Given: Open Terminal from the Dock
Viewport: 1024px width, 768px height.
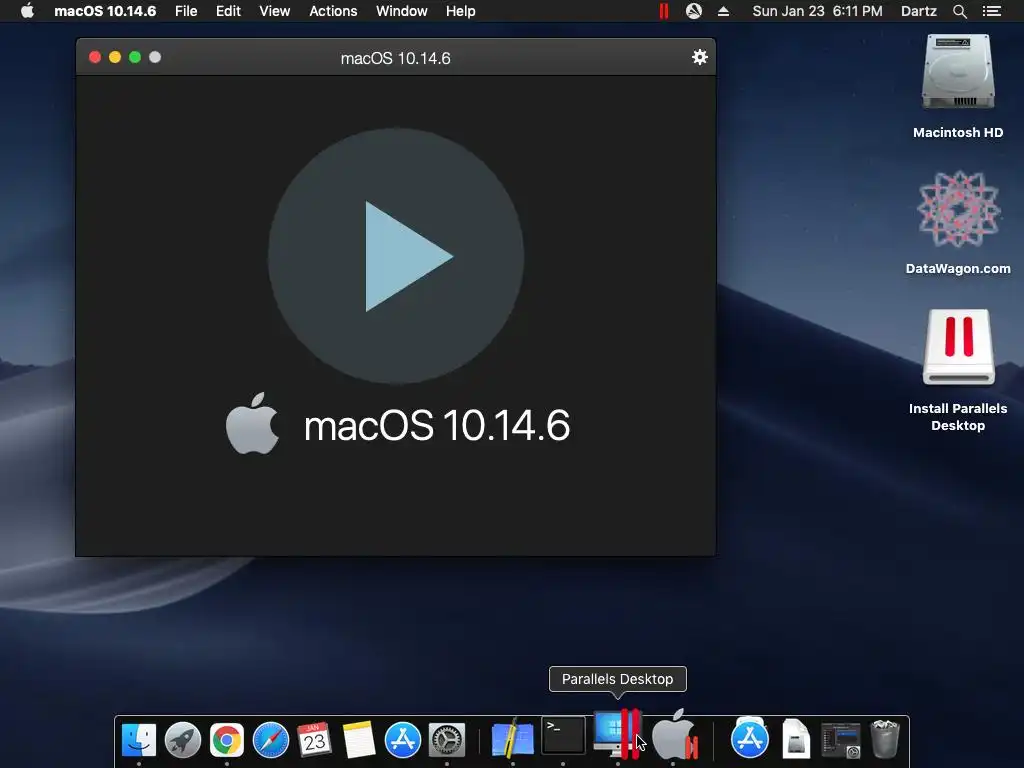Looking at the screenshot, I should pos(563,736).
